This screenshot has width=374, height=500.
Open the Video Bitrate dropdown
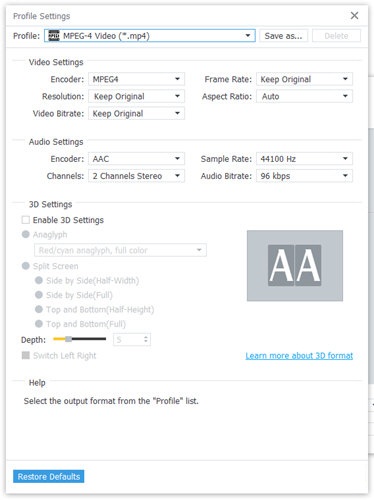(136, 113)
